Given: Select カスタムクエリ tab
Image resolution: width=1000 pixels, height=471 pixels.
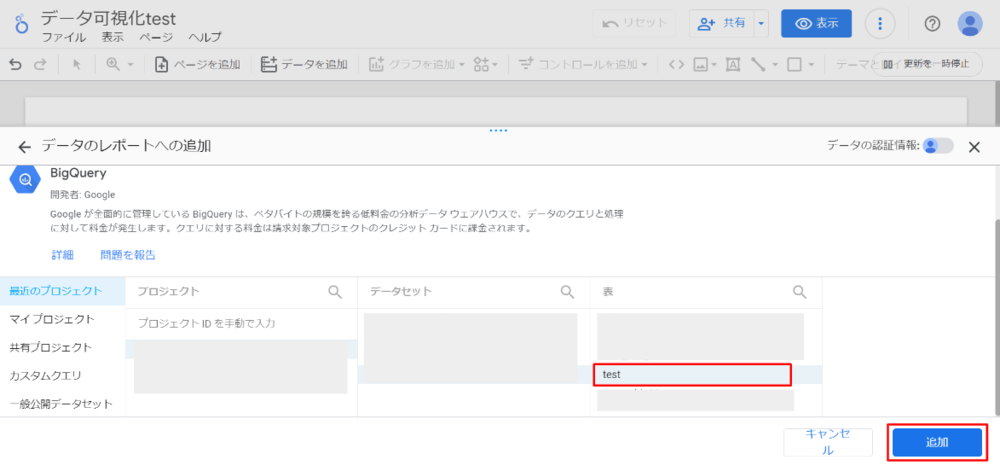Looking at the screenshot, I should pyautogui.click(x=62, y=376).
